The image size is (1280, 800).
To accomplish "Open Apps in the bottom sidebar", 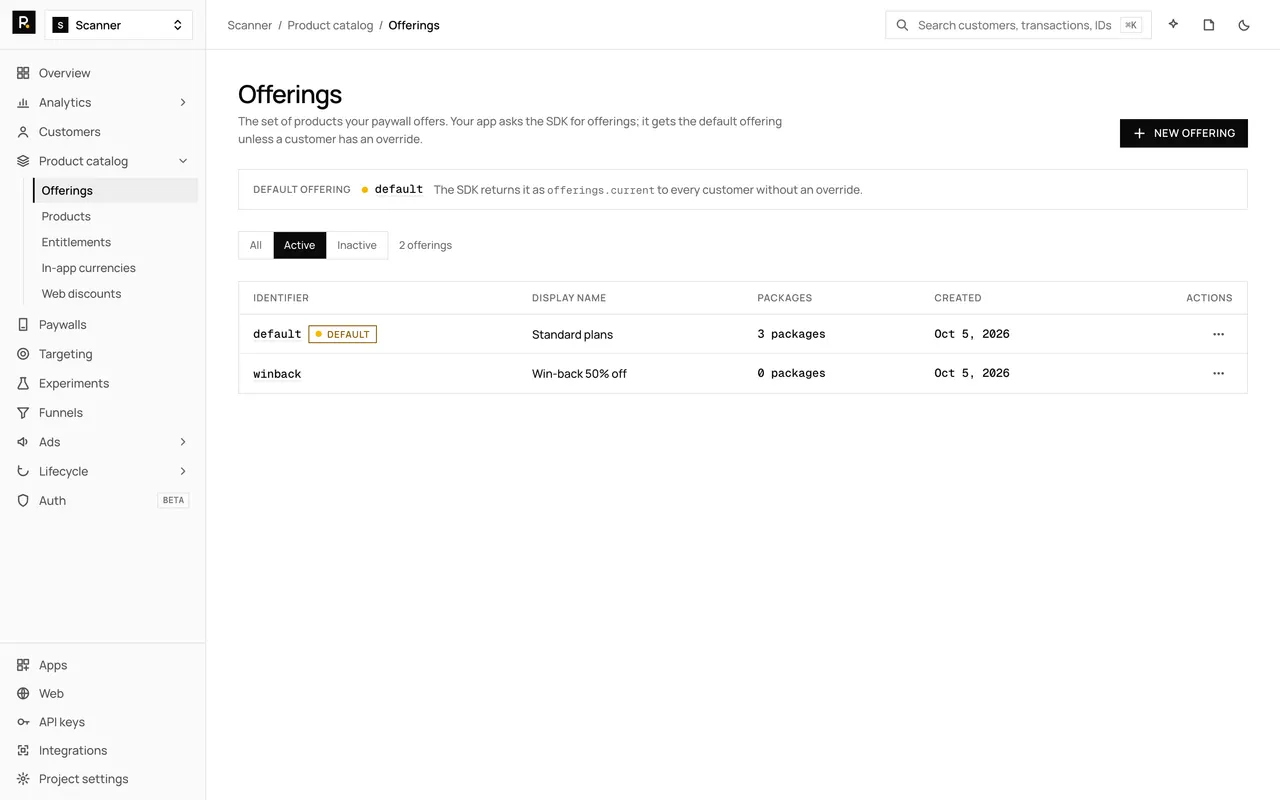I will point(103,665).
